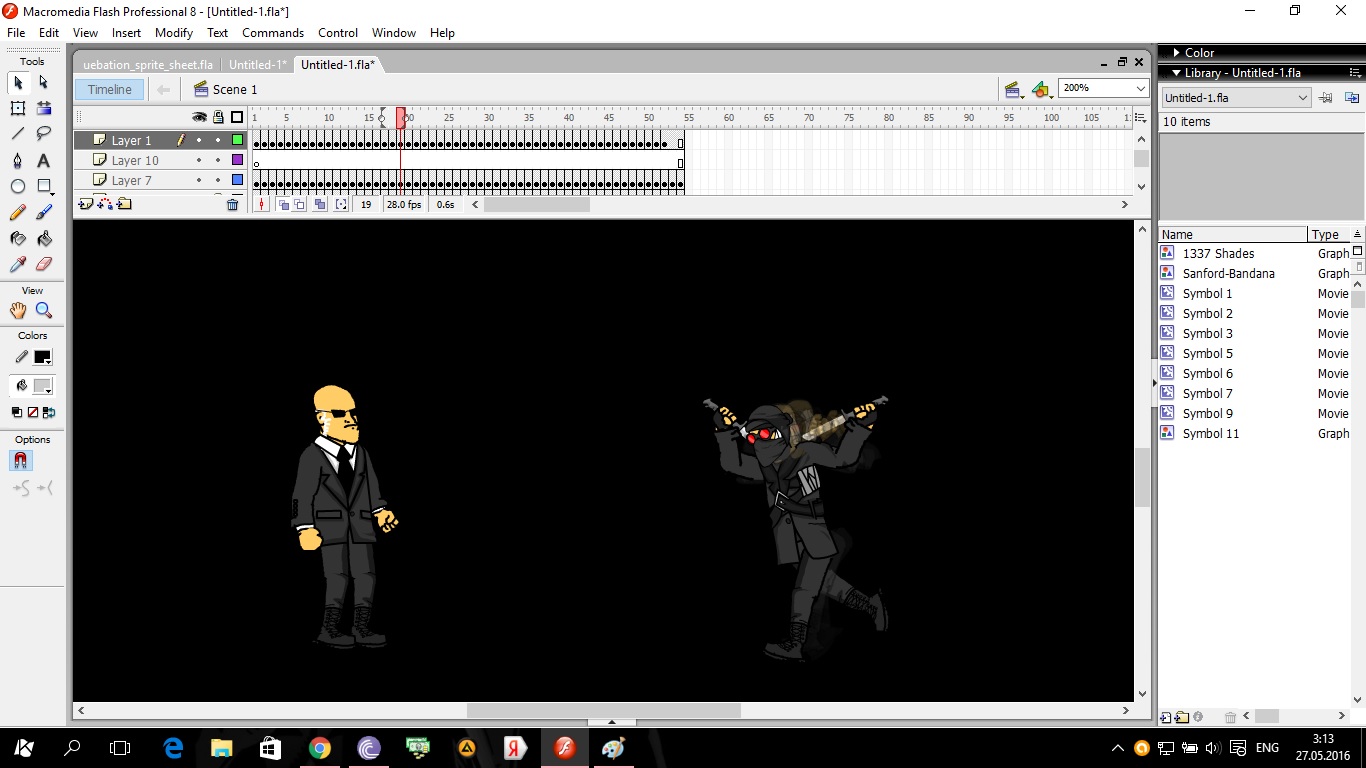Viewport: 1366px width, 768px height.
Task: Select the Text tool
Action: 44,160
